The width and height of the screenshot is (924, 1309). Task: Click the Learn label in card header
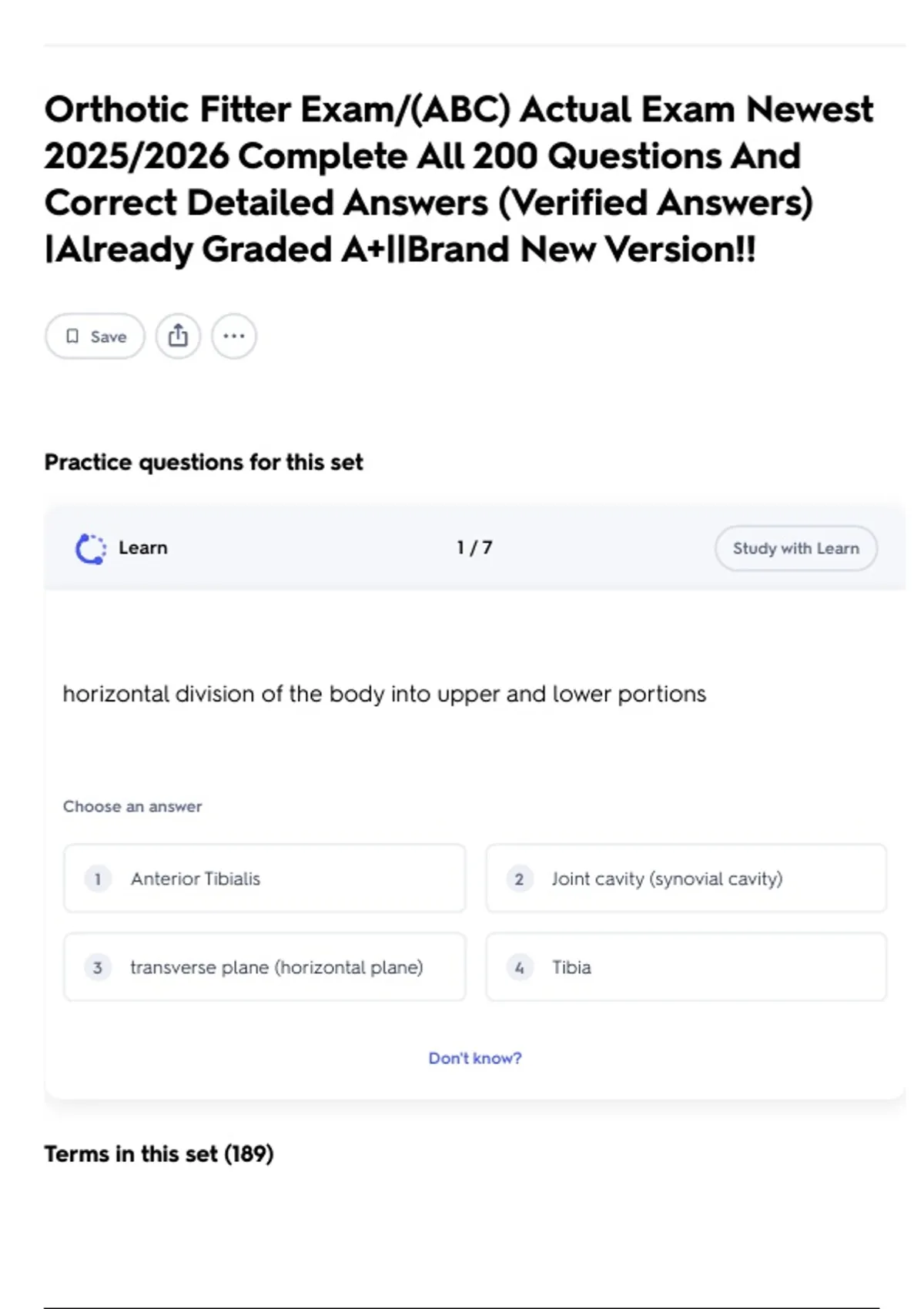143,548
